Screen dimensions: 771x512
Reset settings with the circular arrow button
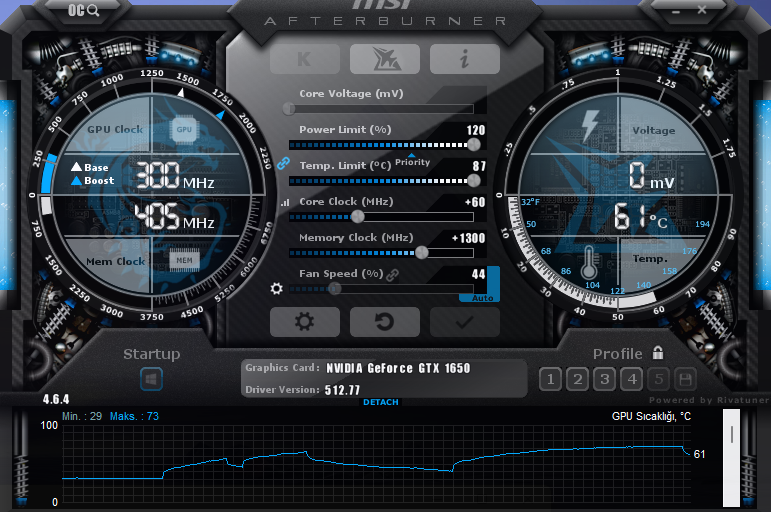385,322
